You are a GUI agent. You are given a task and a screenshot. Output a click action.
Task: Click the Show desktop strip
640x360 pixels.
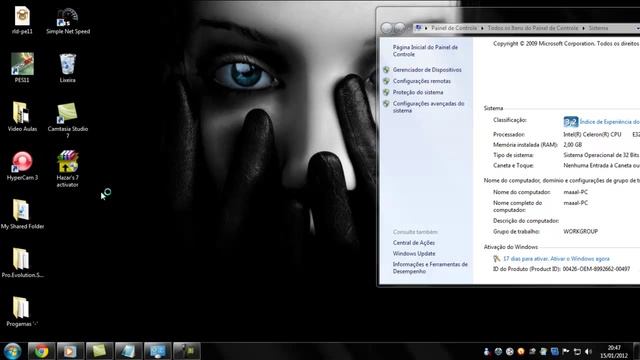click(x=637, y=351)
